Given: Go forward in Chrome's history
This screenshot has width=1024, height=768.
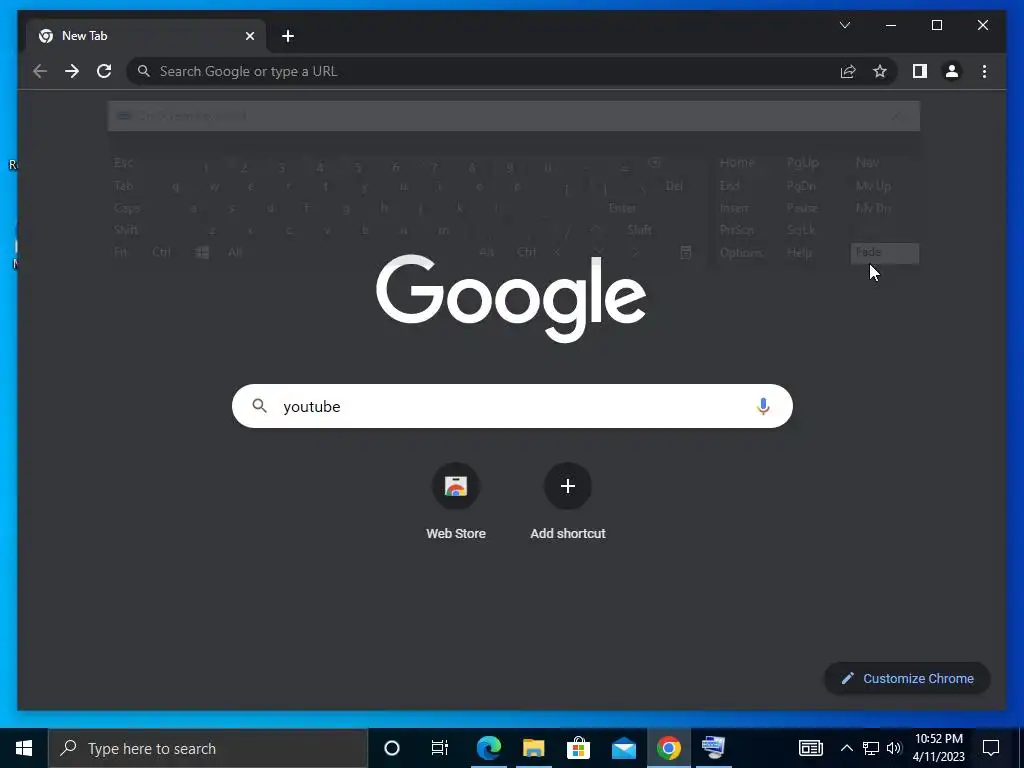Looking at the screenshot, I should 72,71.
